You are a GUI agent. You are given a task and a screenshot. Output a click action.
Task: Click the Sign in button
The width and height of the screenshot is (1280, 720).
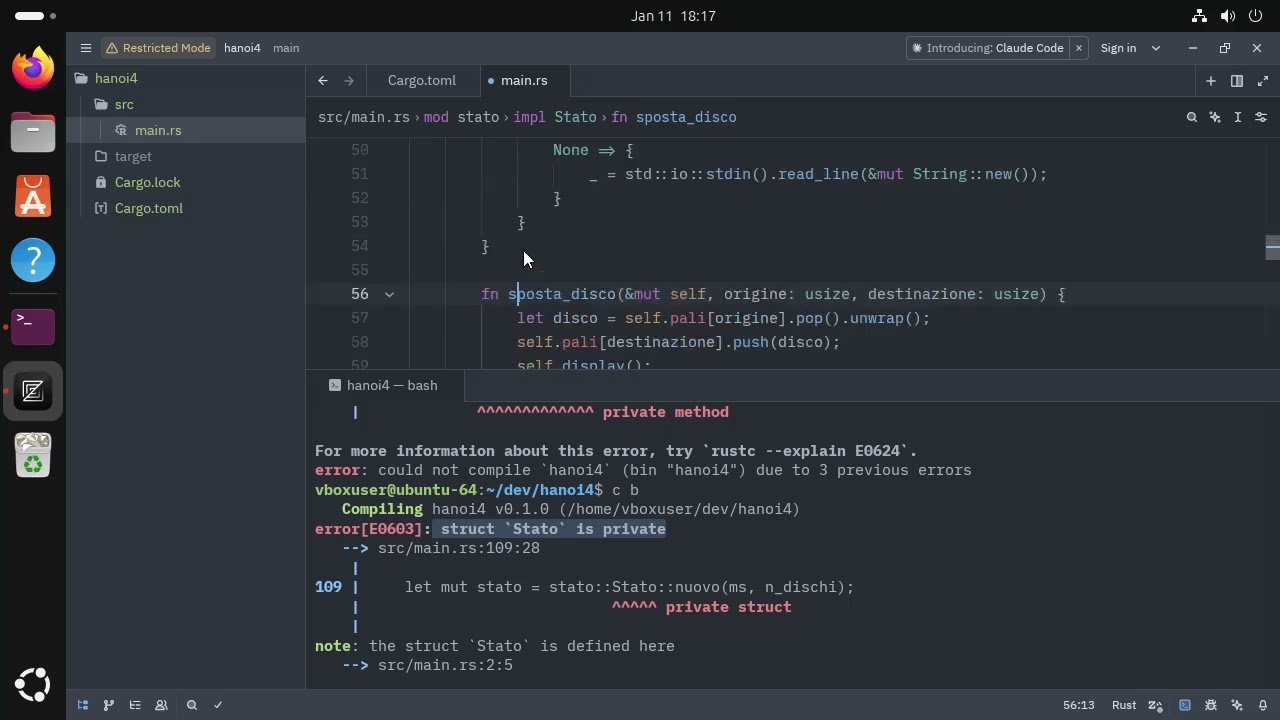[x=1118, y=48]
